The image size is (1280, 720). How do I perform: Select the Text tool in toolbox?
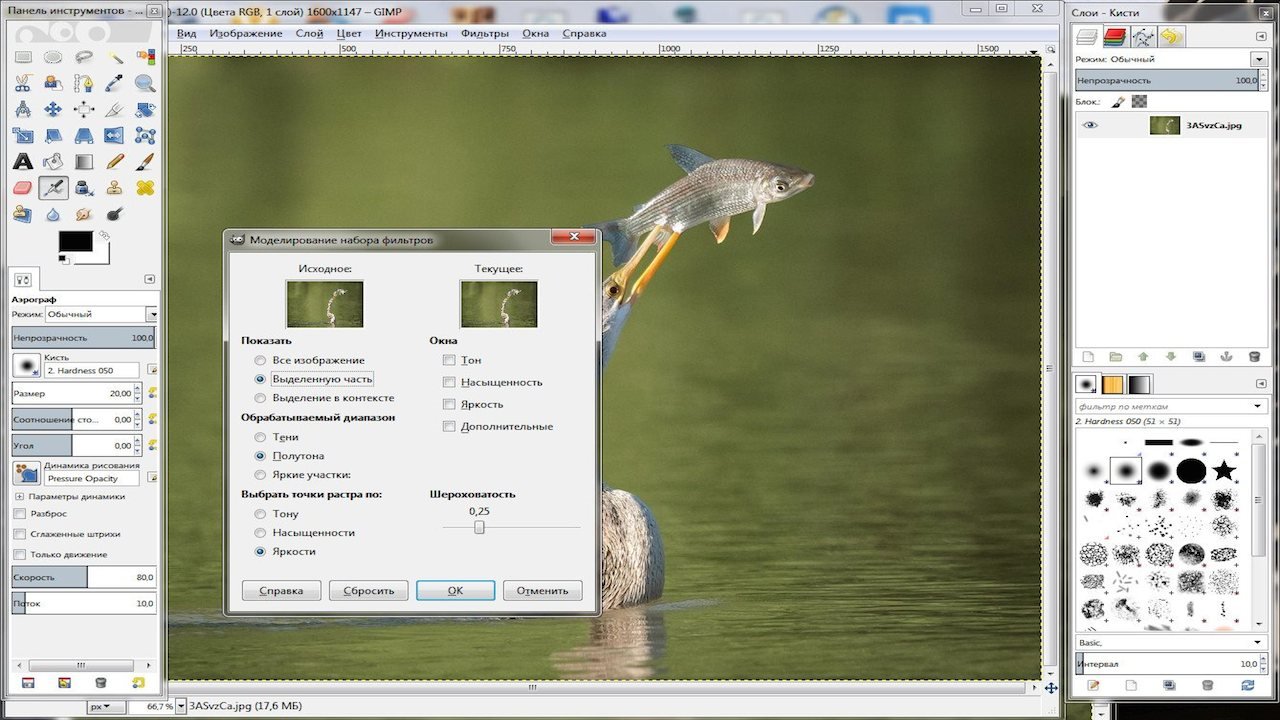[x=23, y=161]
